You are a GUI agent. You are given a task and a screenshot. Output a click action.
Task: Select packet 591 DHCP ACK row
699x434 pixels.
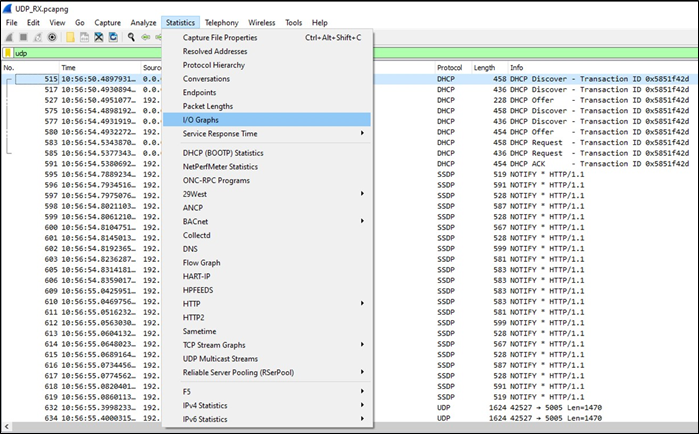(x=350, y=164)
